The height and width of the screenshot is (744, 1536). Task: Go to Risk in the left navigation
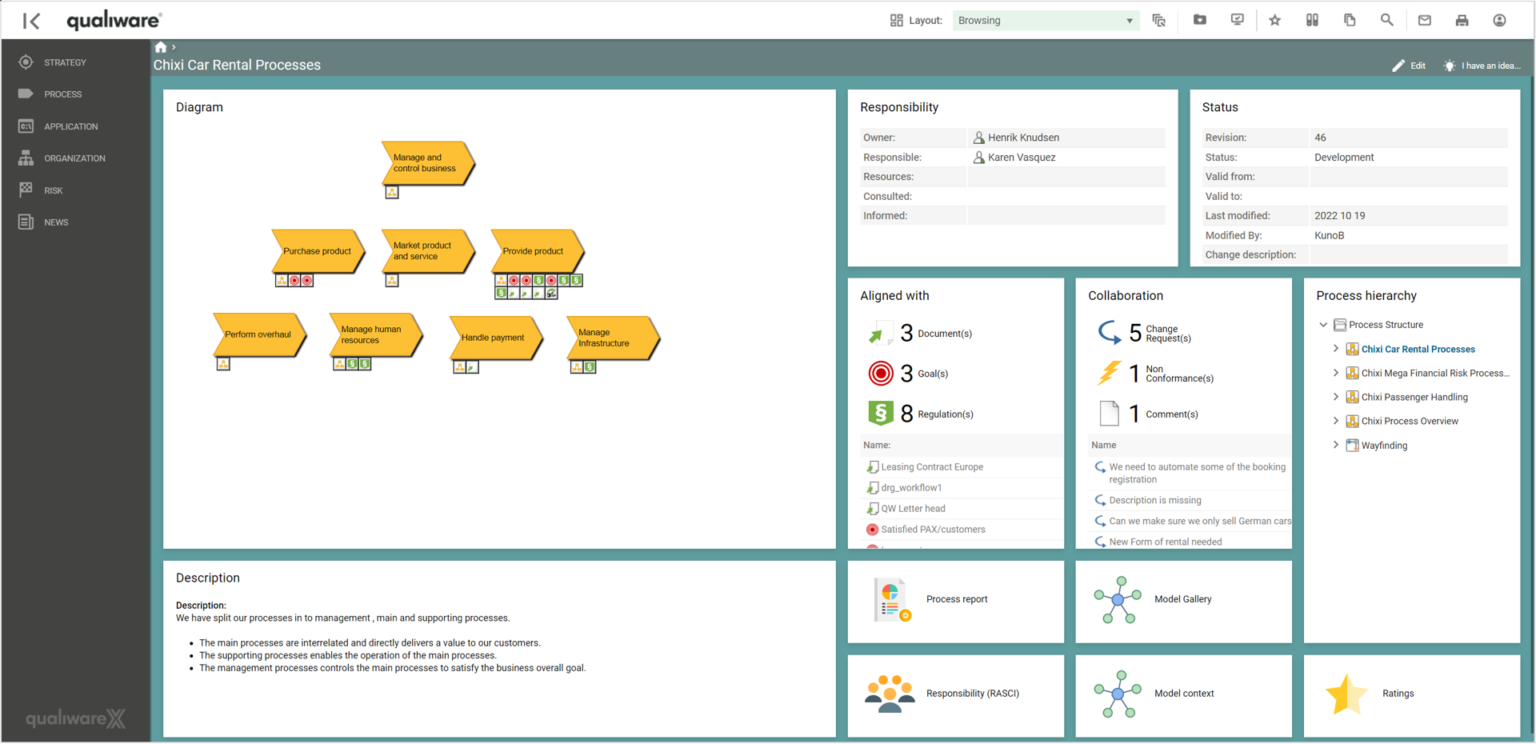click(x=53, y=190)
